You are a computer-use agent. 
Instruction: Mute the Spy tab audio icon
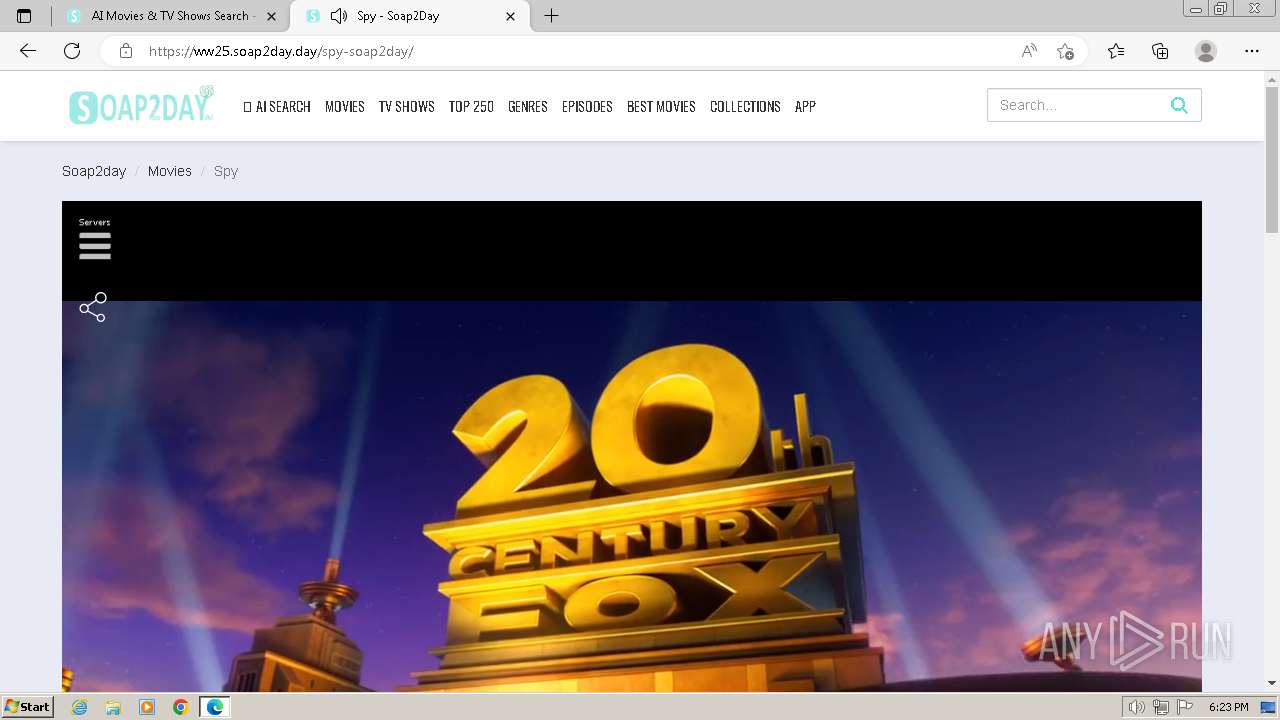pos(339,16)
